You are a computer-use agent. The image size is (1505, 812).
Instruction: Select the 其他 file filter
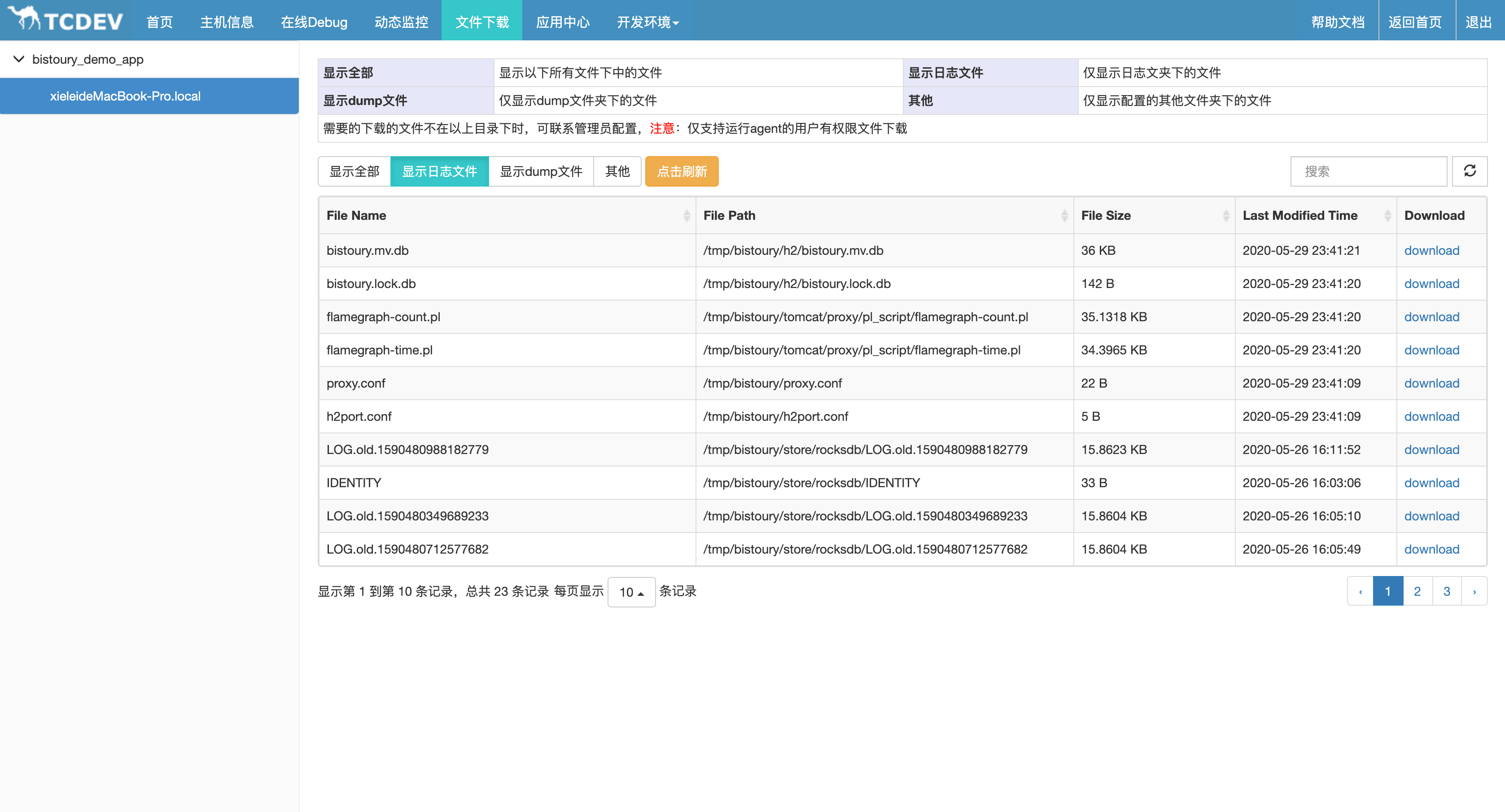[x=617, y=171]
